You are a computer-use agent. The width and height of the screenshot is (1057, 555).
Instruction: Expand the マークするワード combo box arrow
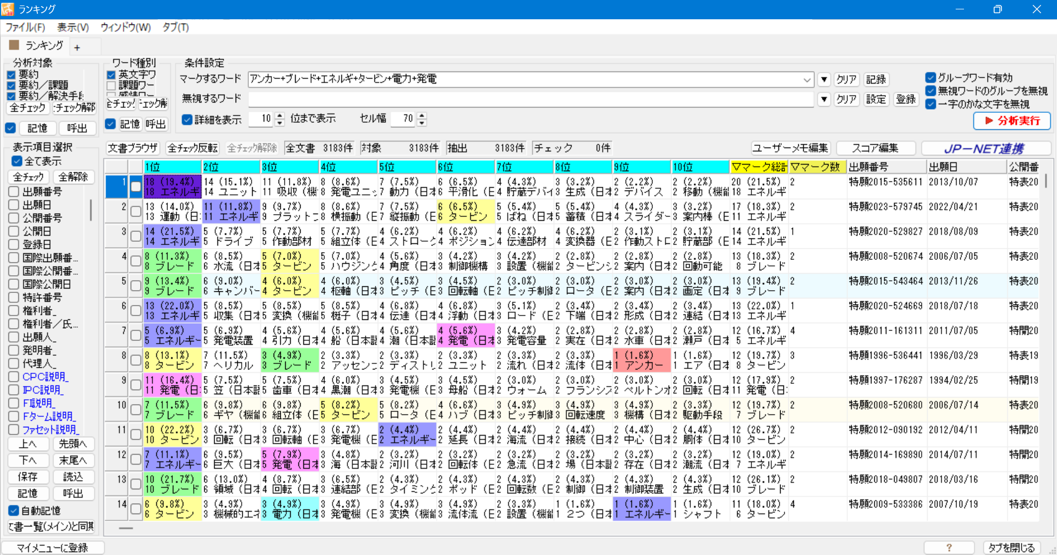807,80
